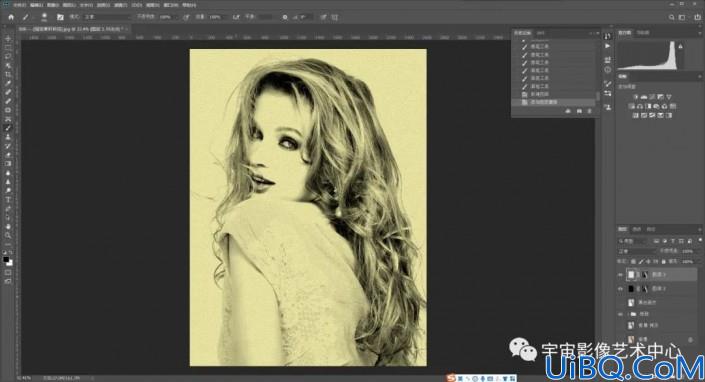Add a Hue/Saturation adjustment layer
The image size is (705, 382).
(x=631, y=106)
